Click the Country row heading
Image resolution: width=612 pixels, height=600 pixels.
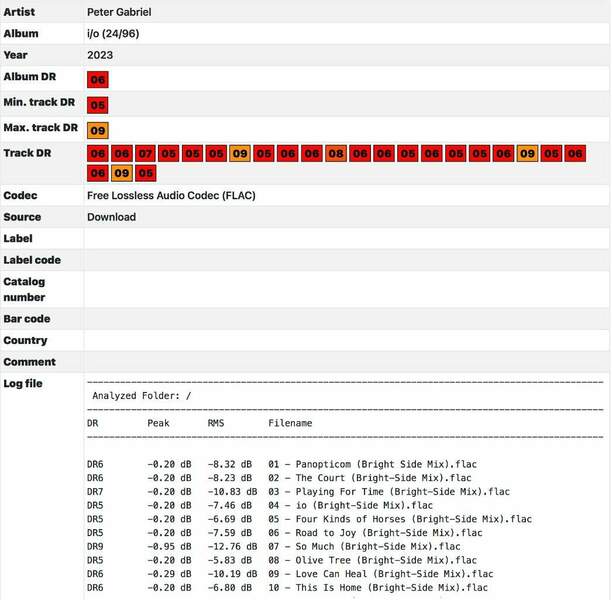(25, 340)
